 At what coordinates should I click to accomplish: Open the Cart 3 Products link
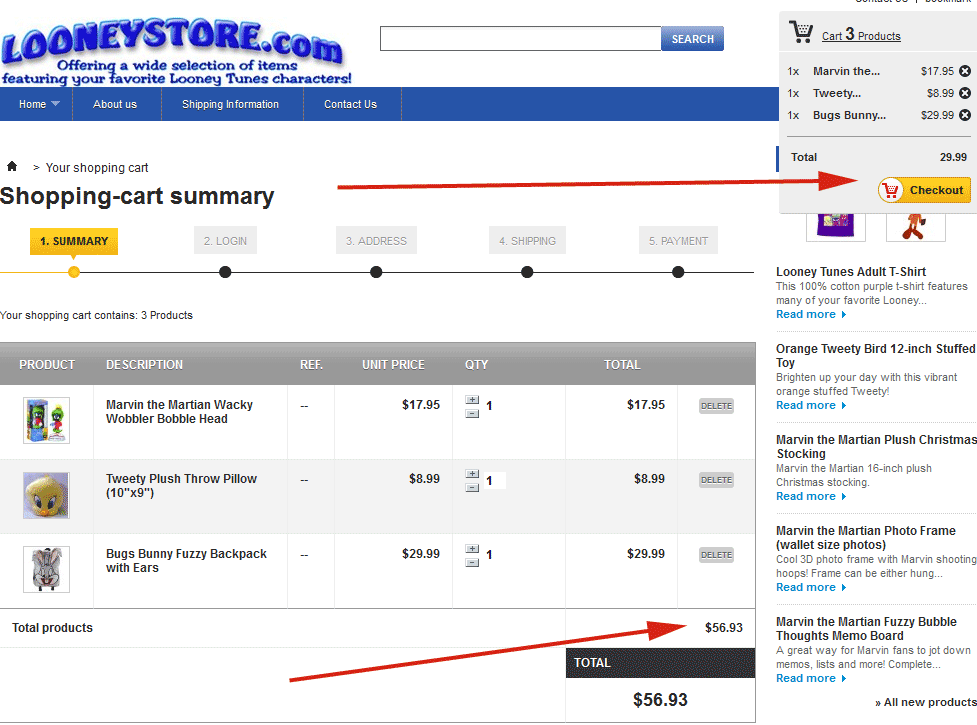coord(861,35)
